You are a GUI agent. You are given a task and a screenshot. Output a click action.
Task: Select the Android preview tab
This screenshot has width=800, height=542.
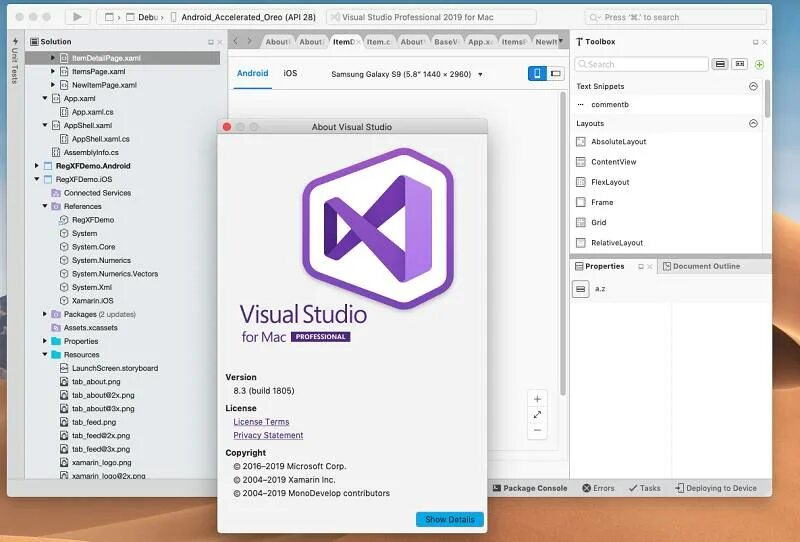pyautogui.click(x=253, y=73)
